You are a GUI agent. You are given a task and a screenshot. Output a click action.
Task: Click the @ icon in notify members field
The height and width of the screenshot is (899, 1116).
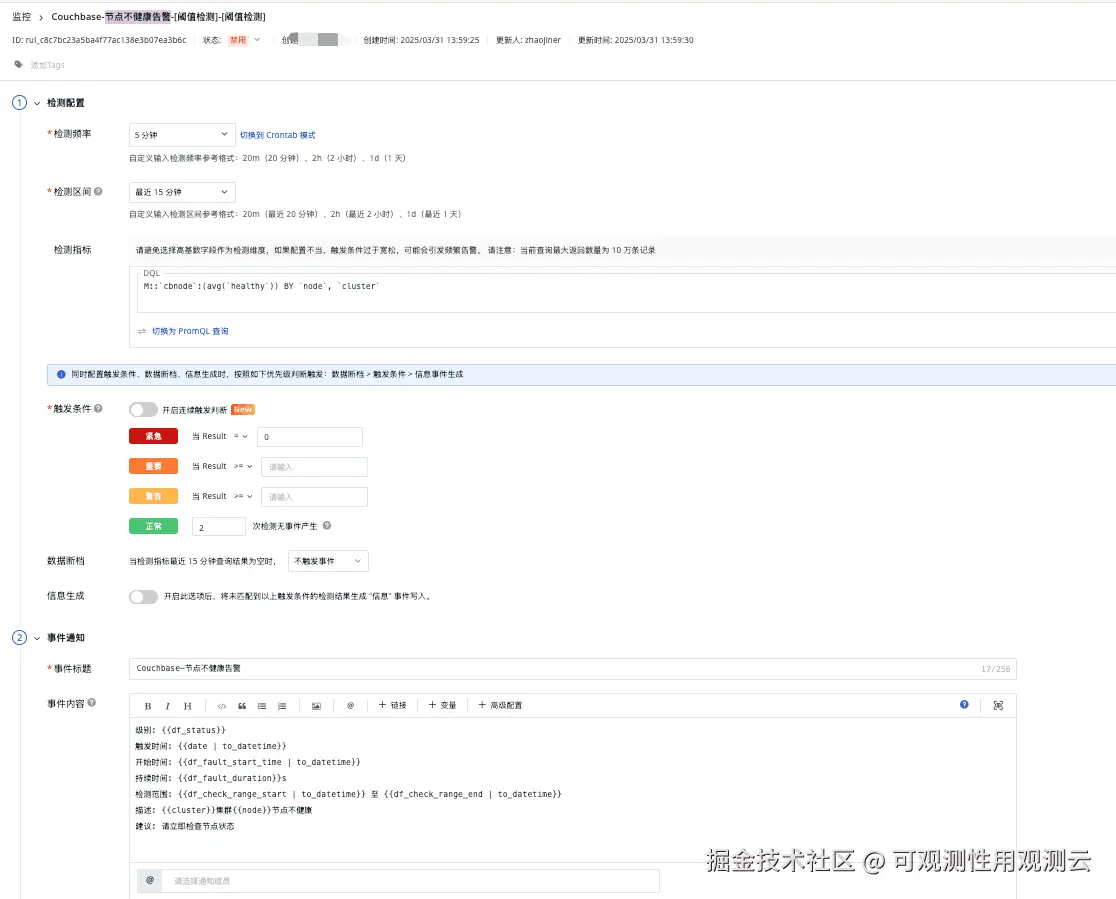coord(150,880)
